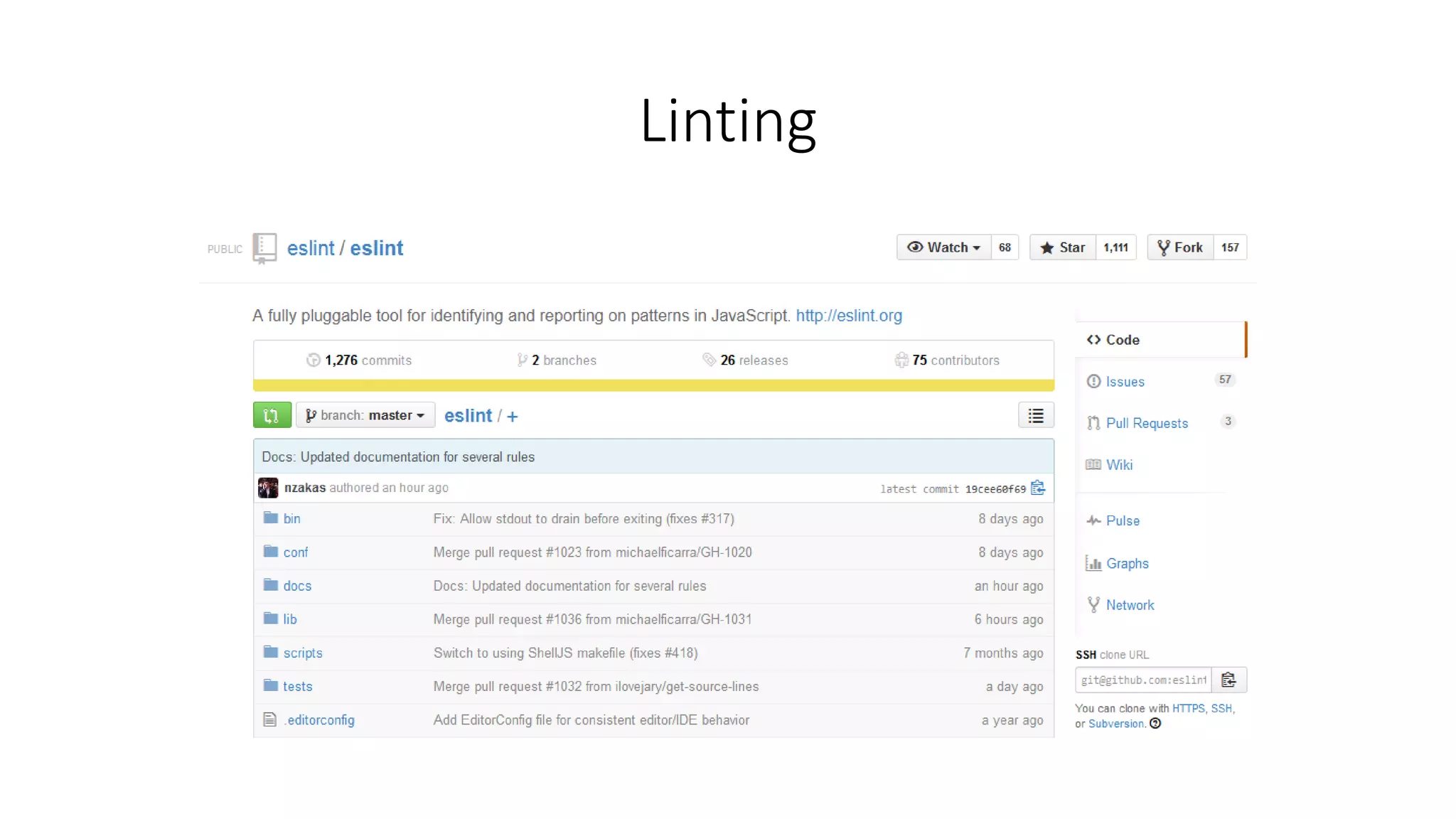The image size is (1456, 819).
Task: Click the lib folder icon
Action: click(270, 618)
